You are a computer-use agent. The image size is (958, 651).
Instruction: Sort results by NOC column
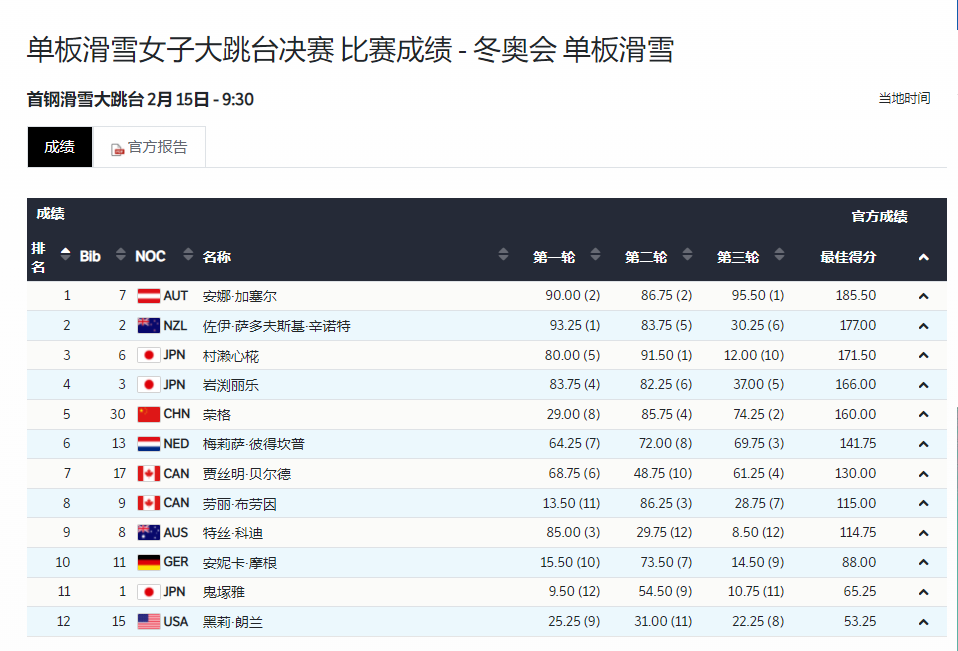tap(181, 256)
